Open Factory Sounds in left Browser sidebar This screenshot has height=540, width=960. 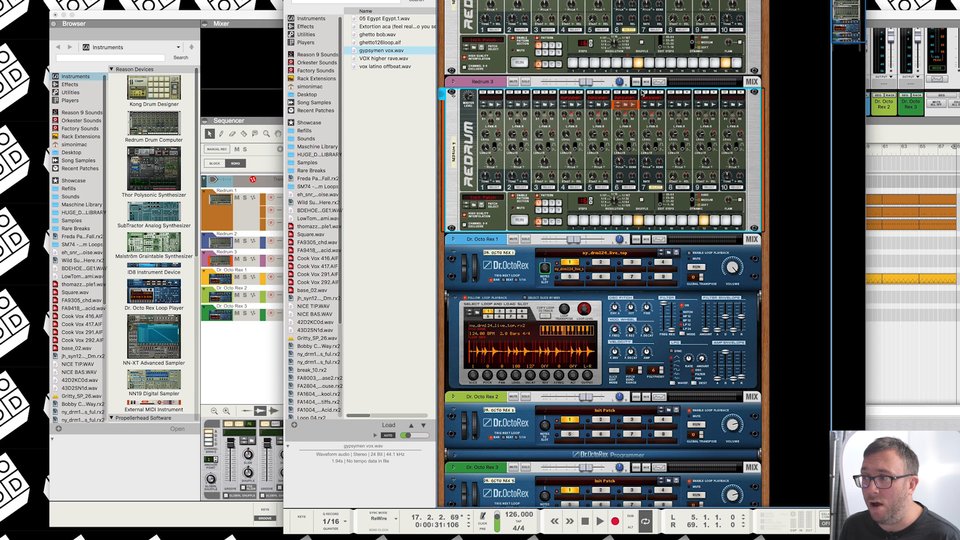pyautogui.click(x=80, y=129)
